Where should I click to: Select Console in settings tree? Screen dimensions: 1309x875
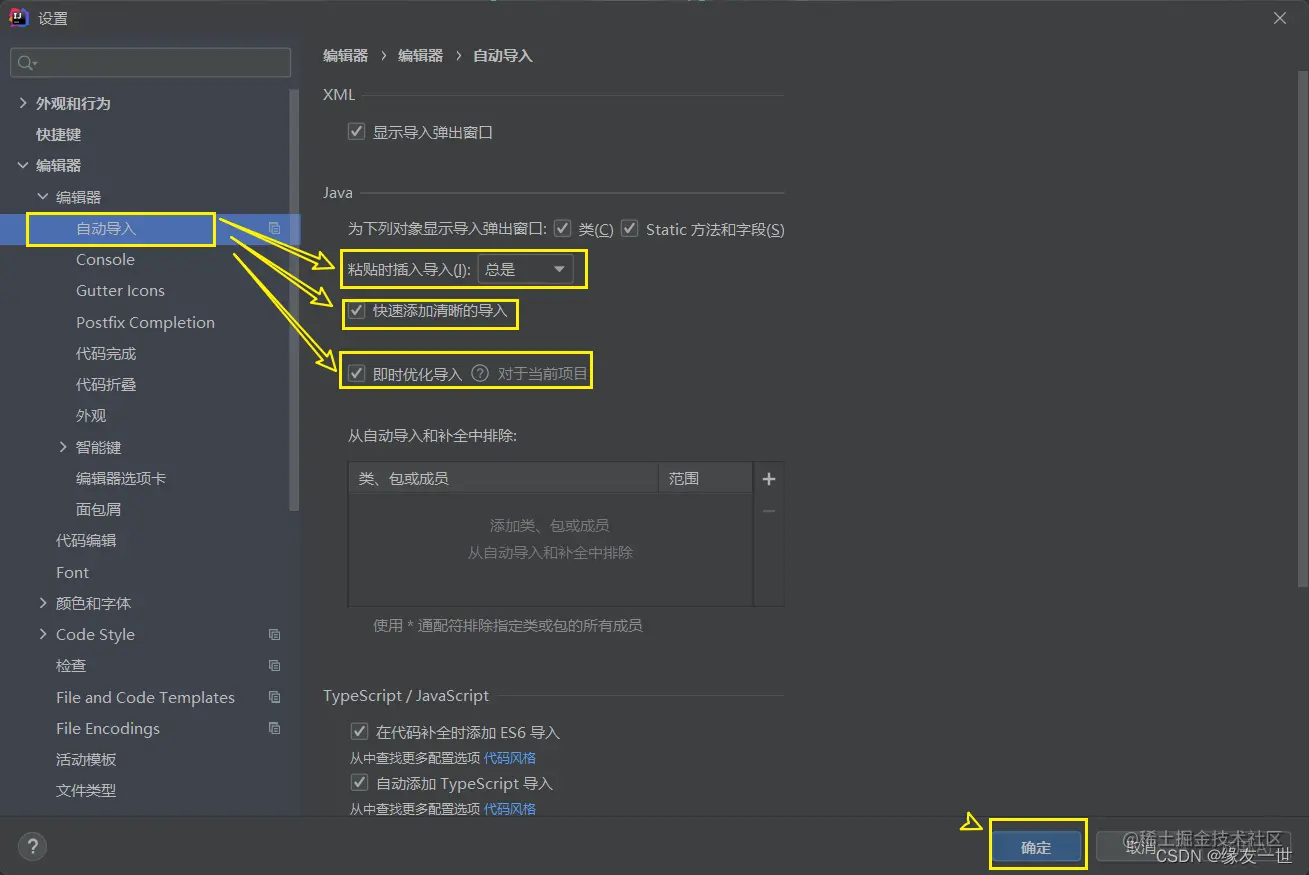coord(105,260)
